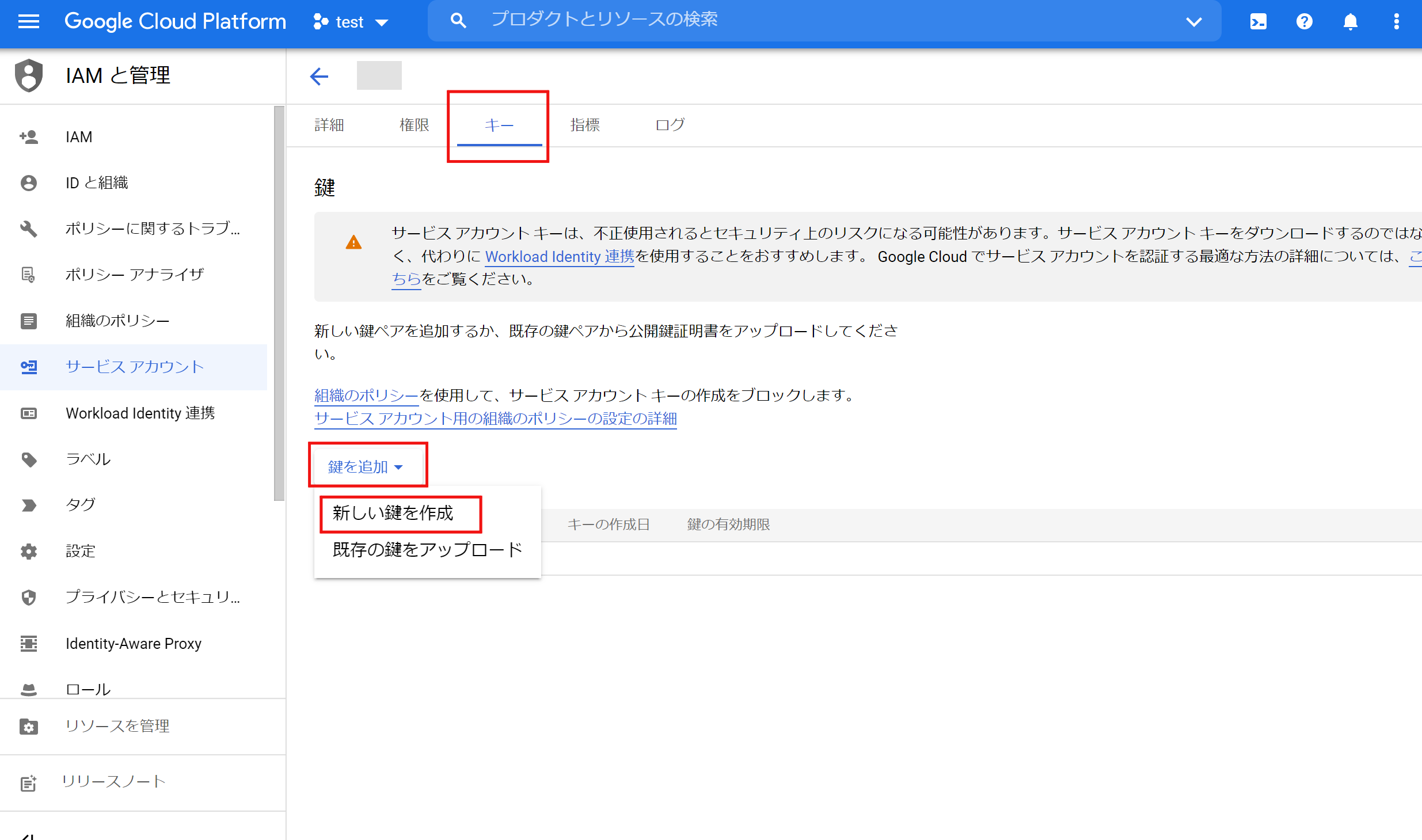Open リソースを管理 link
This screenshot has height=840, width=1422.
pyautogui.click(x=117, y=726)
